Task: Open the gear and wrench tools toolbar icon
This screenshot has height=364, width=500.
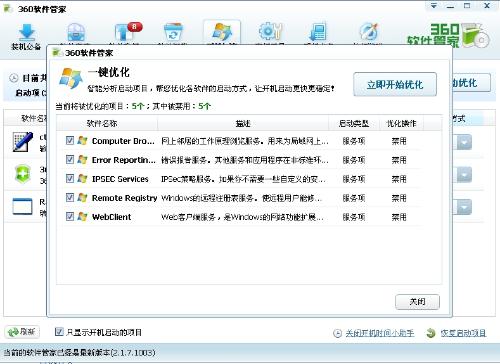Action: click(x=271, y=32)
